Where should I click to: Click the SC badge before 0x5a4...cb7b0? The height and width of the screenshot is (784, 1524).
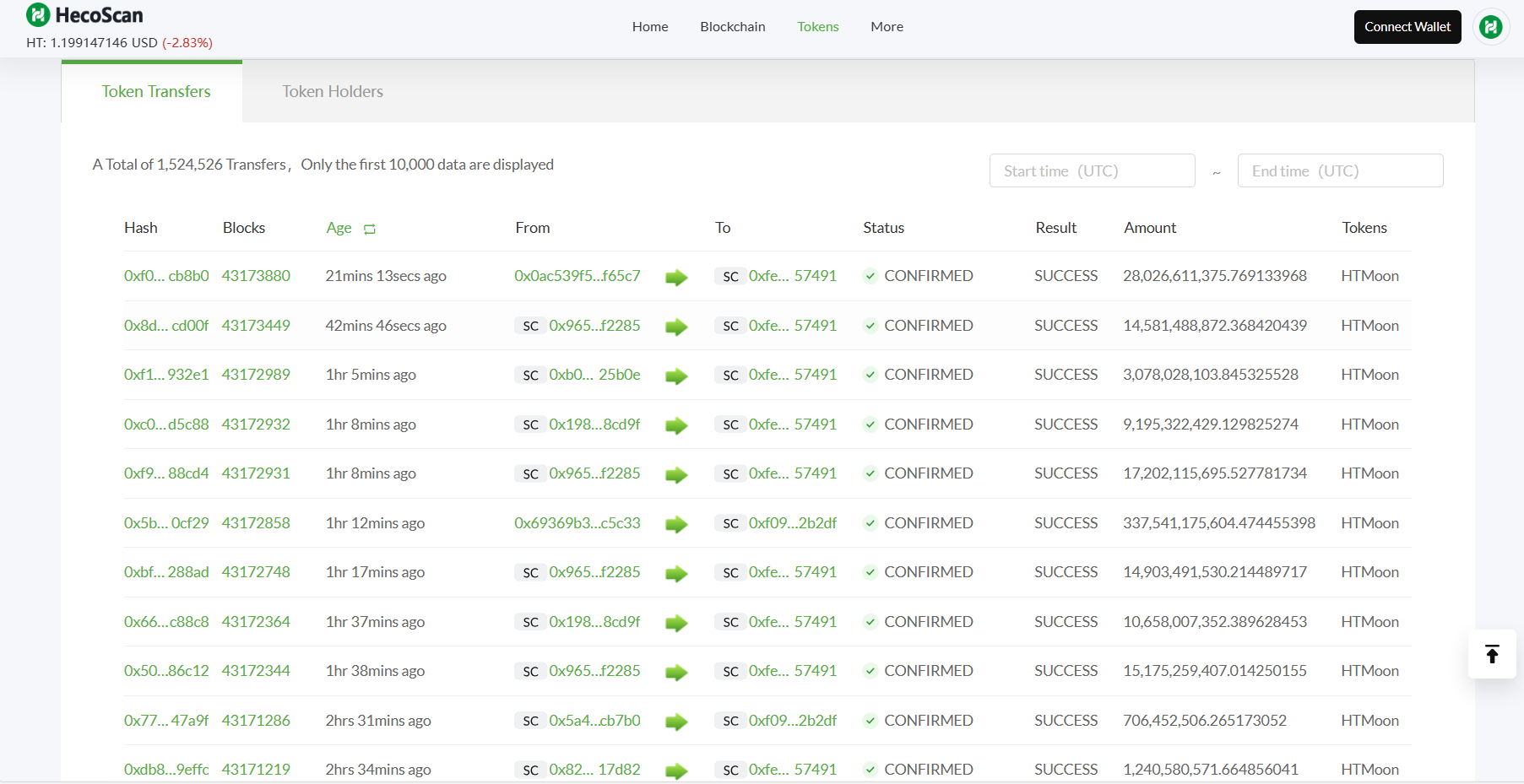click(530, 721)
